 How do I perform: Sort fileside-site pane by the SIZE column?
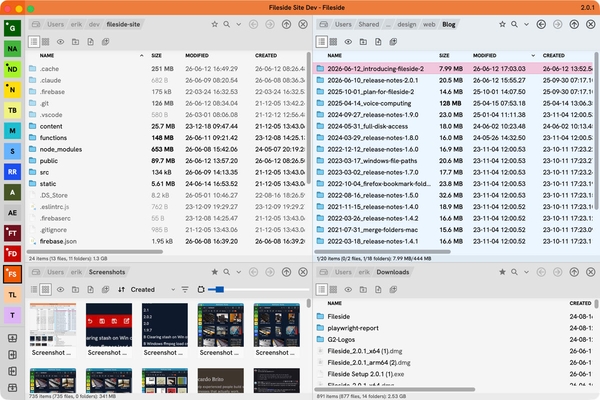(x=156, y=56)
